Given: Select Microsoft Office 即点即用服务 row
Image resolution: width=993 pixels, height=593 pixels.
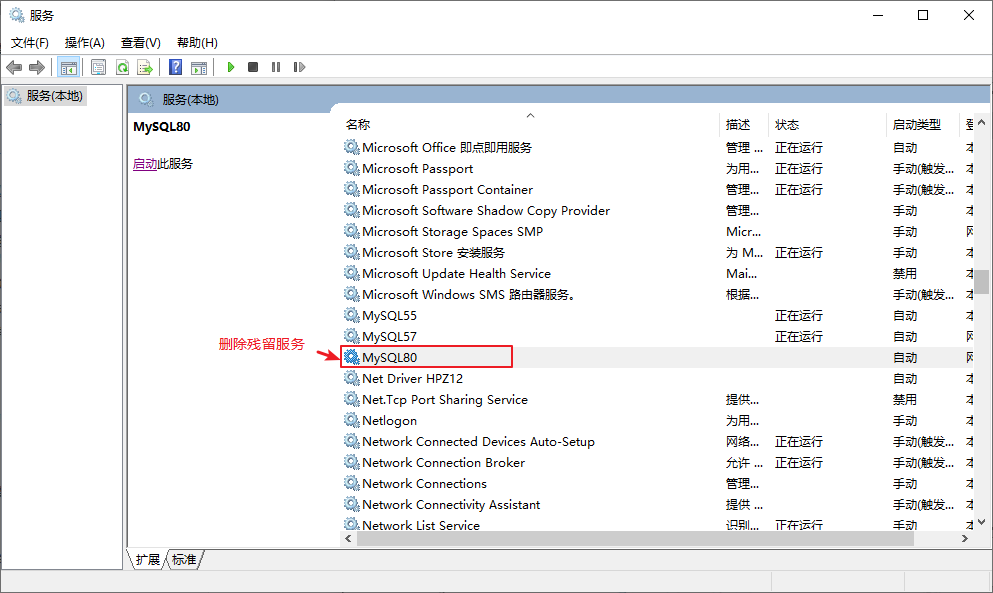Looking at the screenshot, I should pyautogui.click(x=657, y=148).
